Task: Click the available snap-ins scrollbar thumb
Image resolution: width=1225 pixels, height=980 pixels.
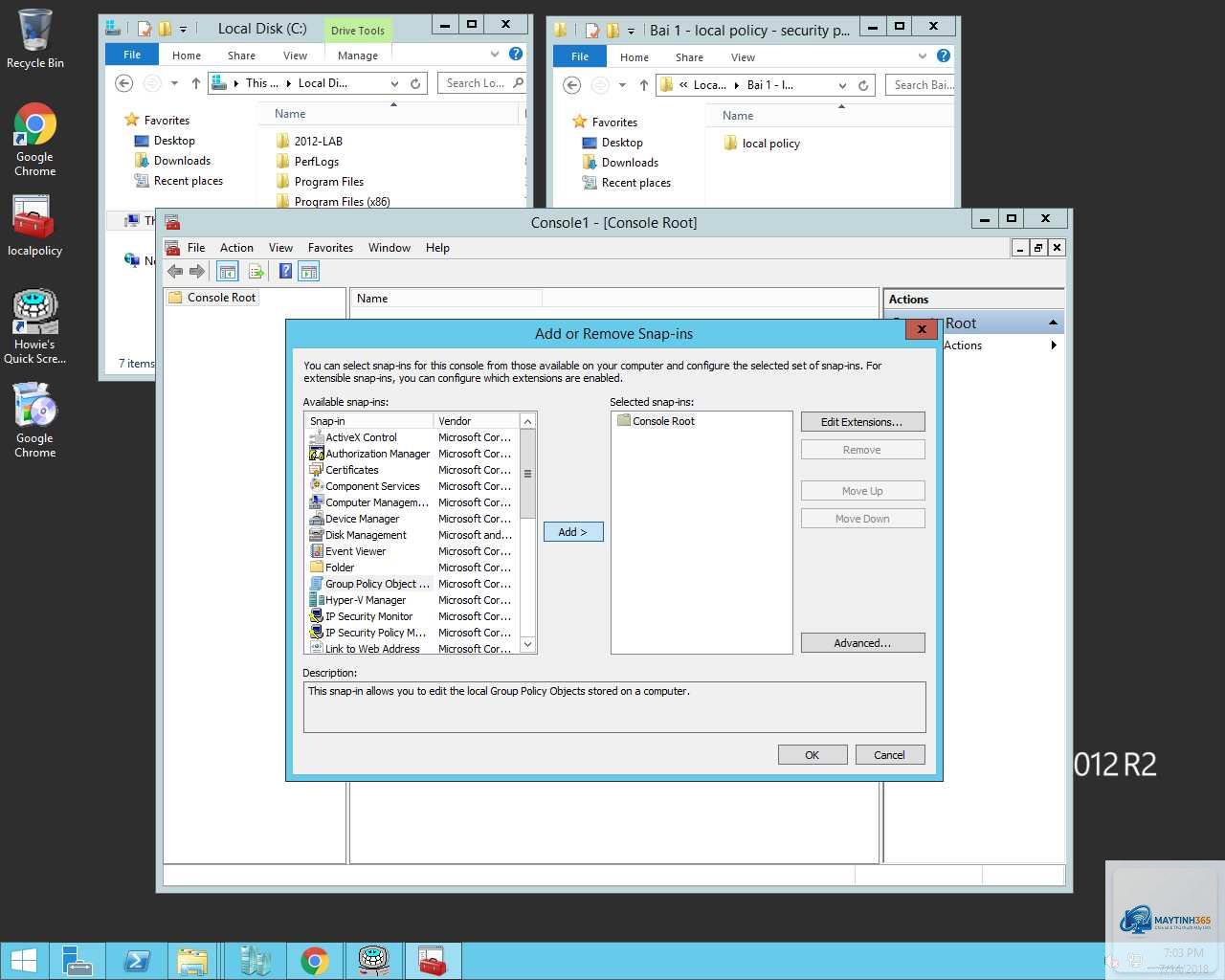Action: 527,474
